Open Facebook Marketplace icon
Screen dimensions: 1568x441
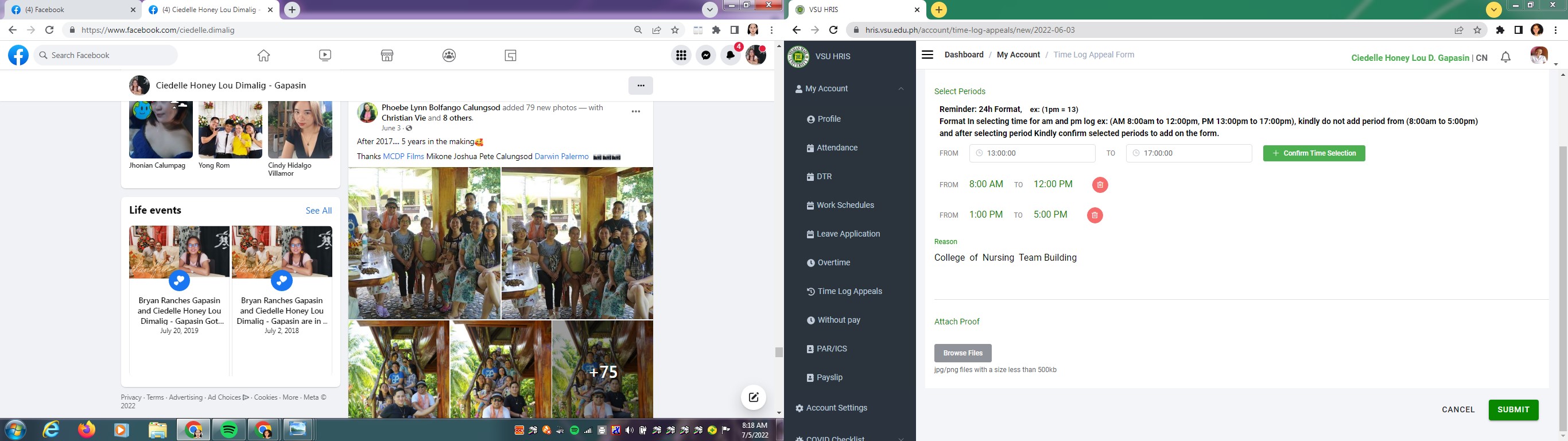387,56
